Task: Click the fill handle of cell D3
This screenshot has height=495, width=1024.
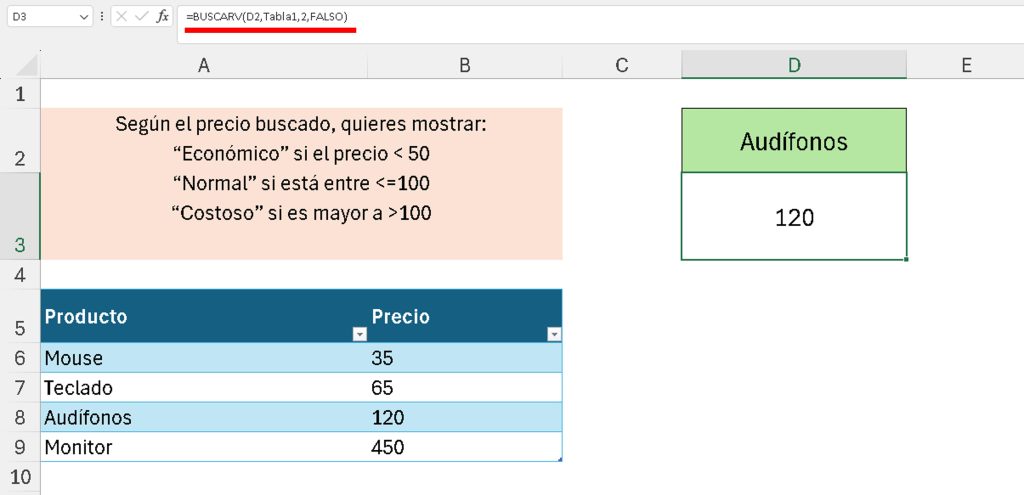Action: pos(906,259)
